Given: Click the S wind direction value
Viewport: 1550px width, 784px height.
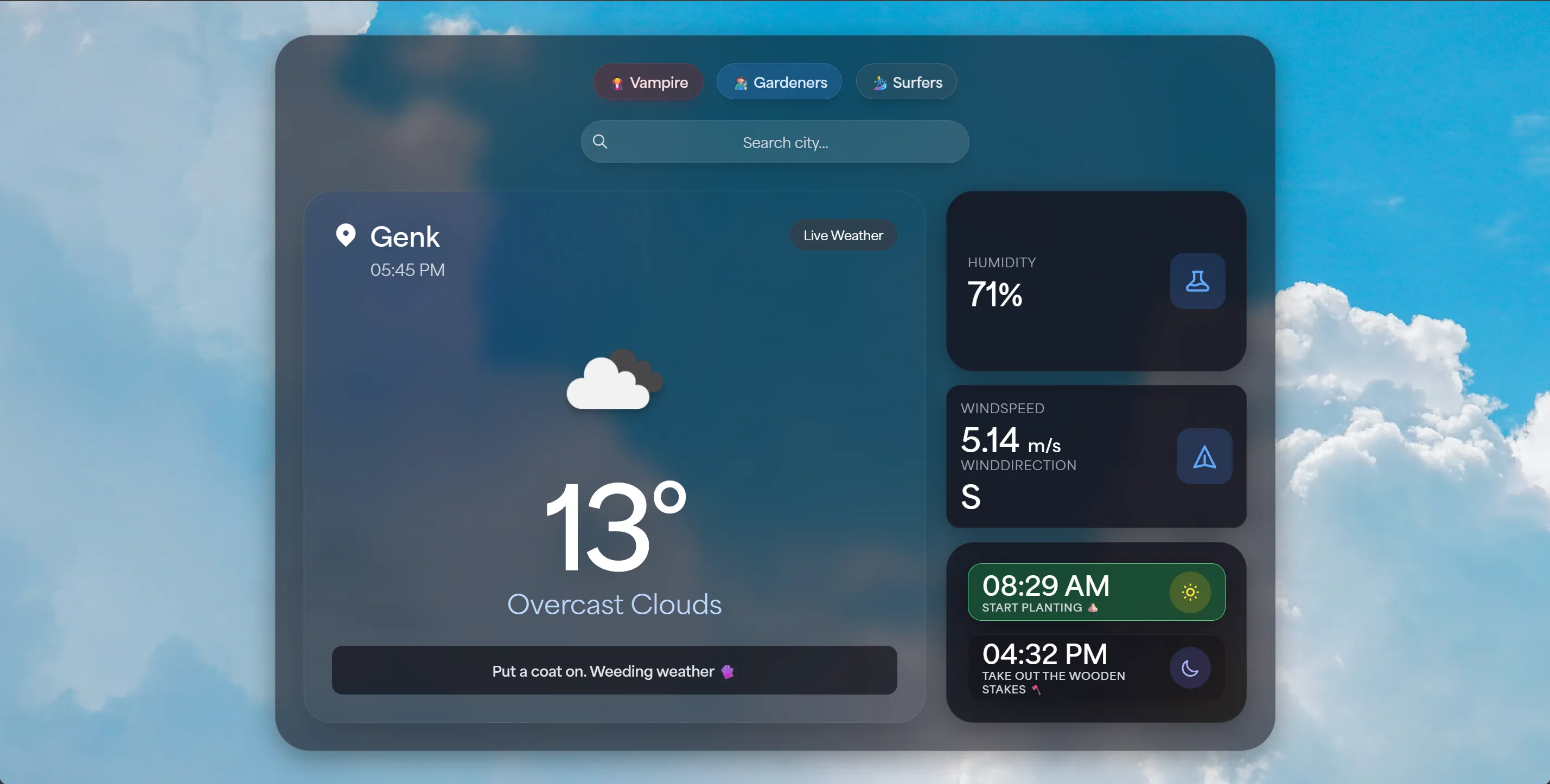Looking at the screenshot, I should point(971,497).
